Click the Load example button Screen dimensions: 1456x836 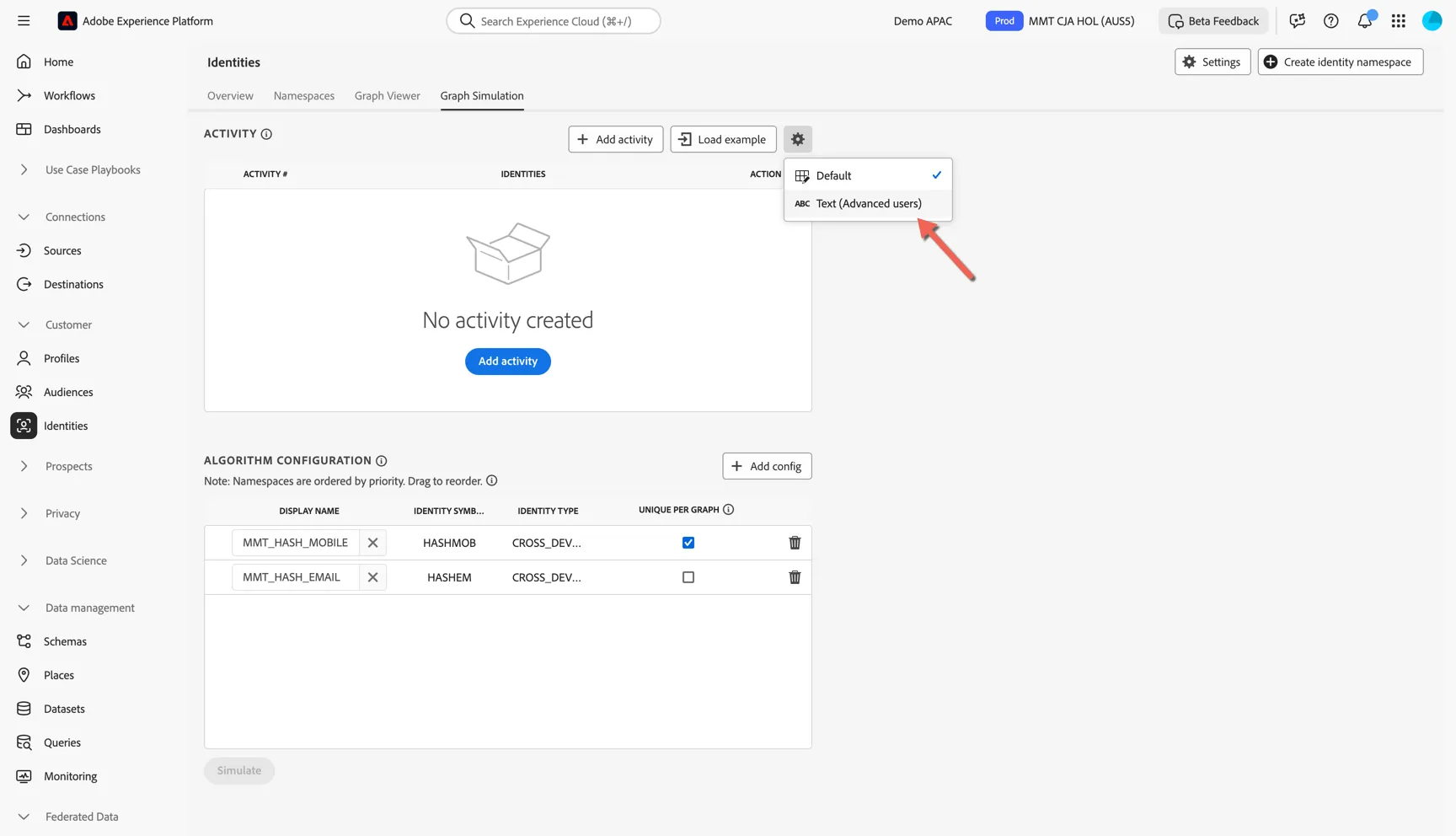(723, 139)
